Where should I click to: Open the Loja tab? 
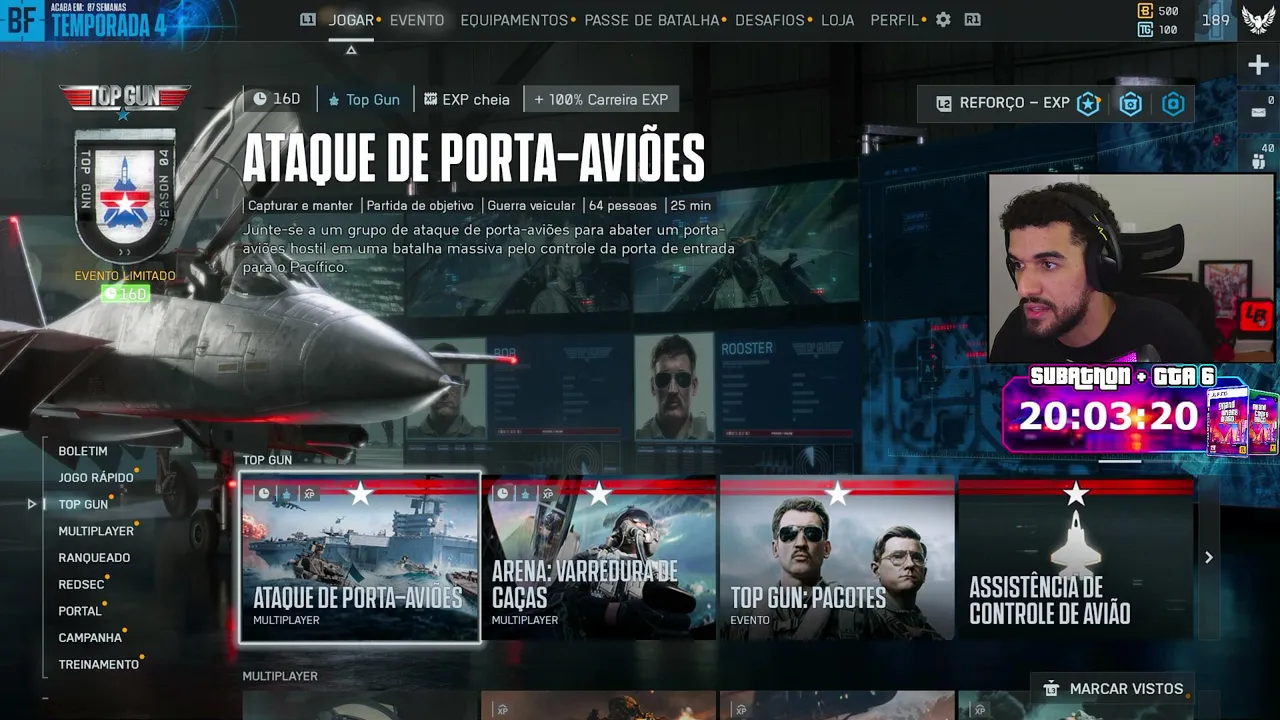[838, 20]
